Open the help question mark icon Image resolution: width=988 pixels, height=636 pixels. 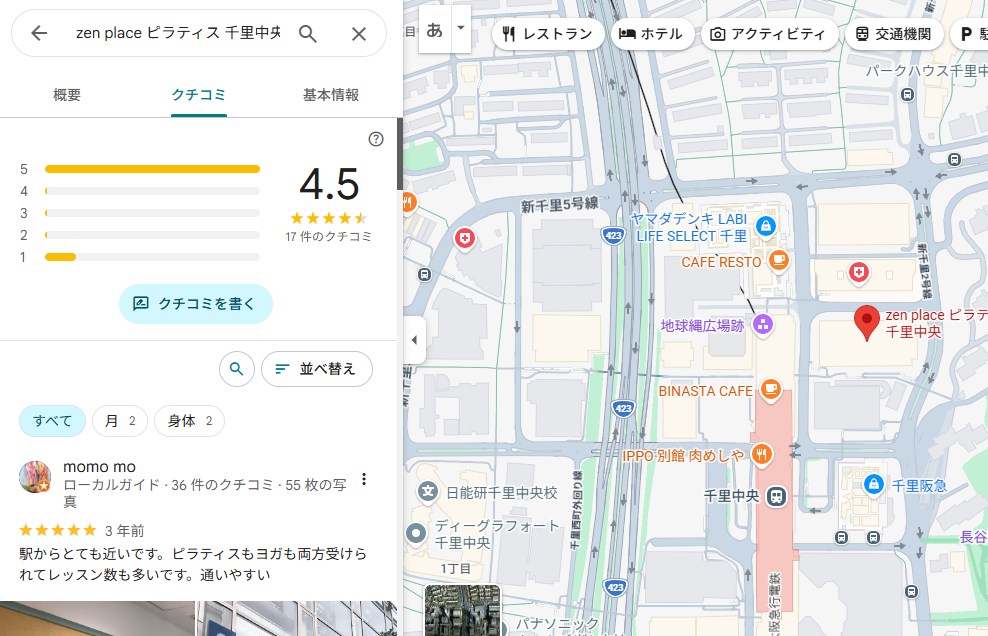pos(376,139)
